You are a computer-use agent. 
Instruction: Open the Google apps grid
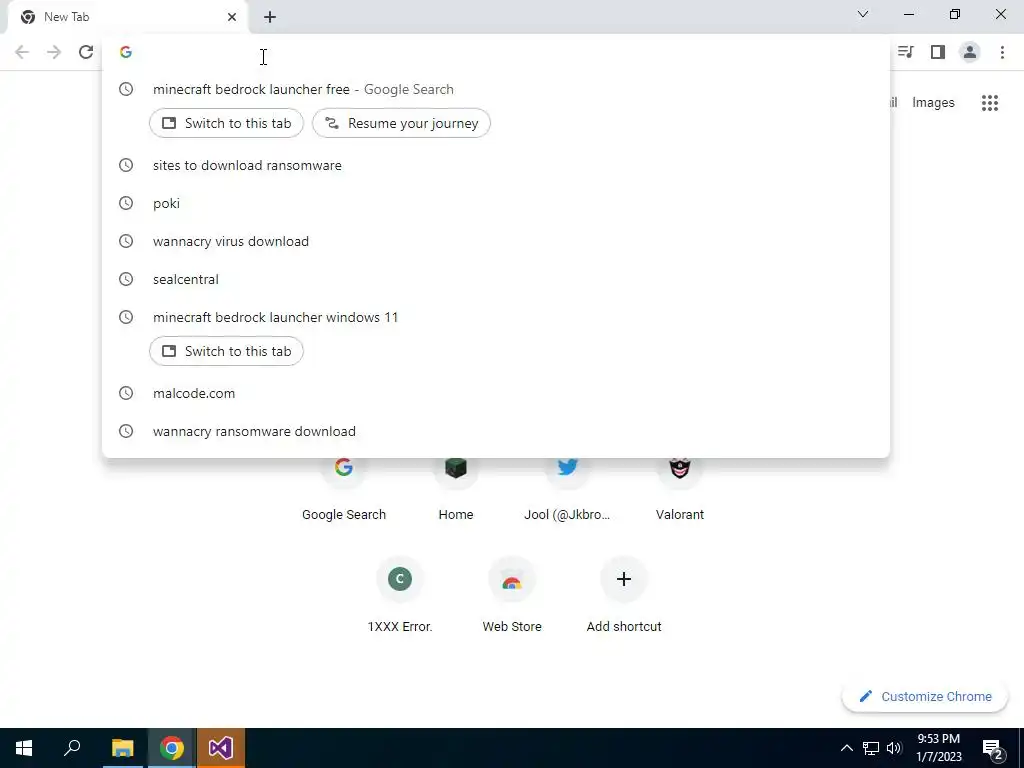(989, 103)
